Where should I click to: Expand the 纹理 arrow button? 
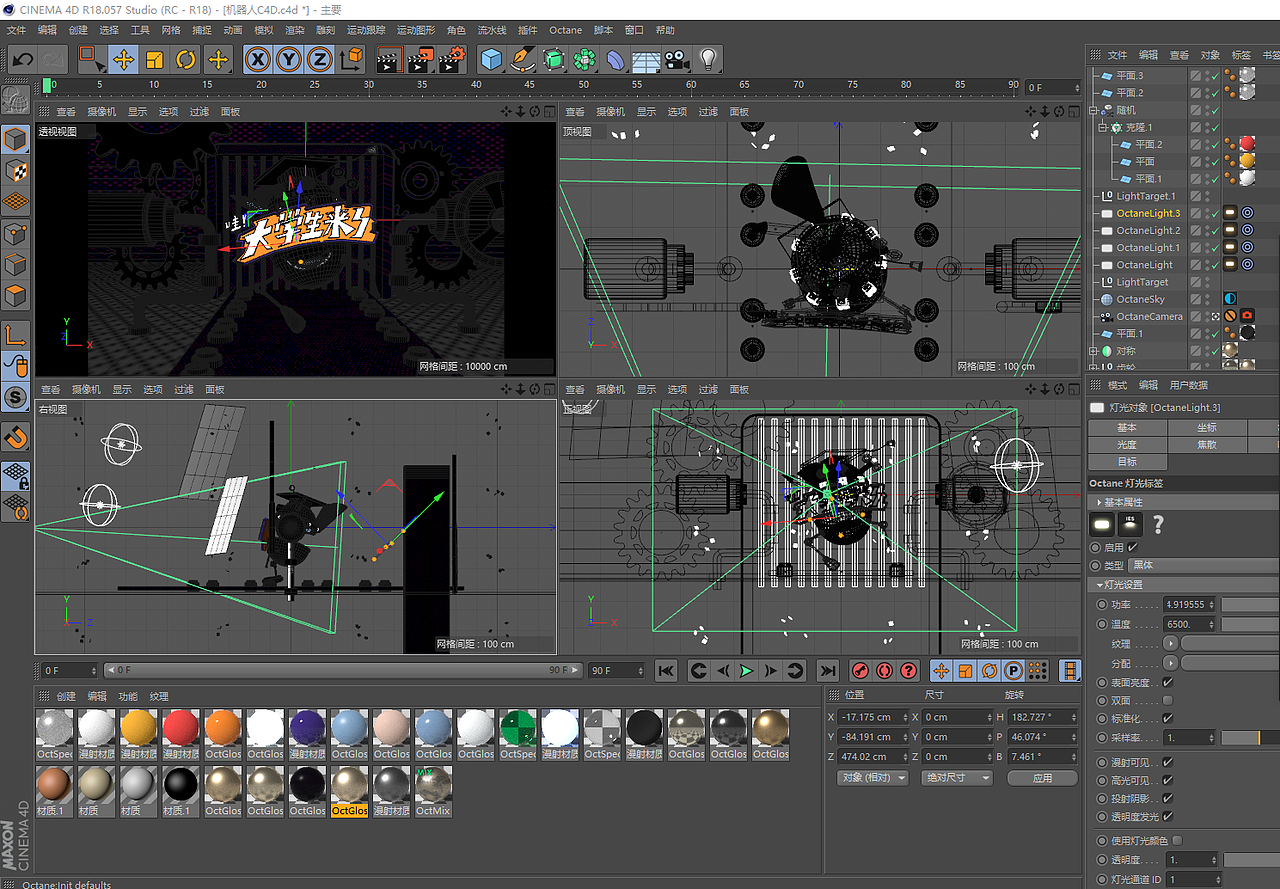(x=1171, y=643)
